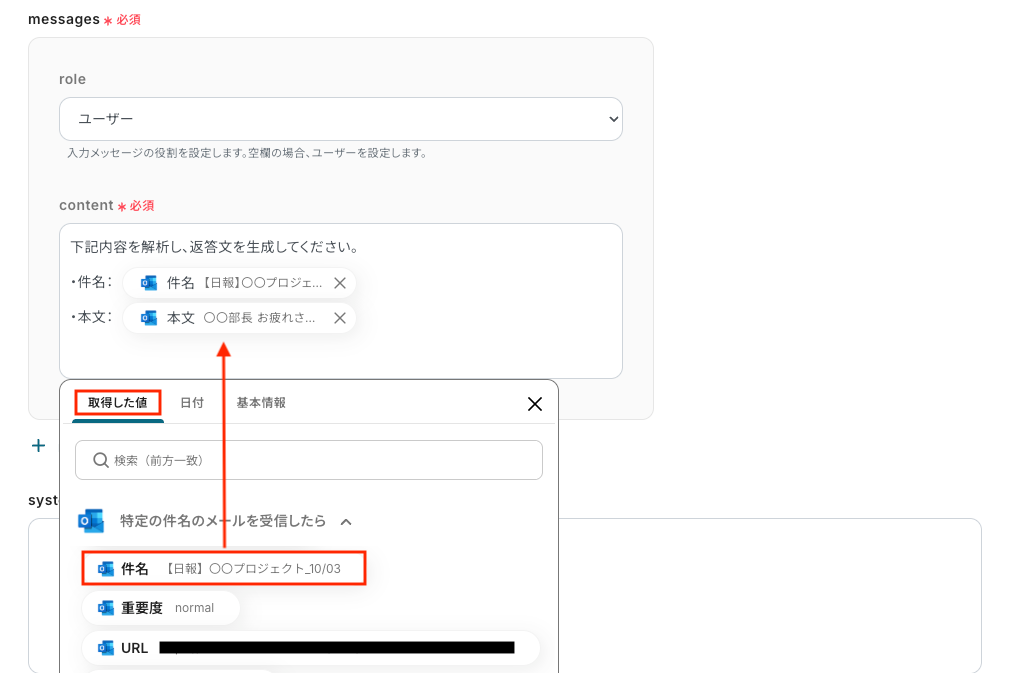This screenshot has width=1020, height=673.
Task: Remove the 件名 chip from content
Action: pos(340,283)
